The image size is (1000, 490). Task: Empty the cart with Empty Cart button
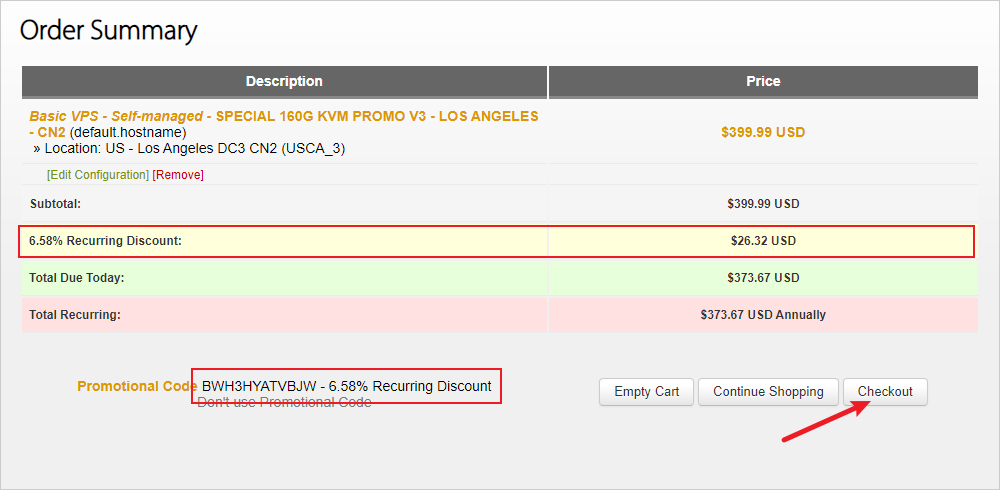(x=647, y=392)
